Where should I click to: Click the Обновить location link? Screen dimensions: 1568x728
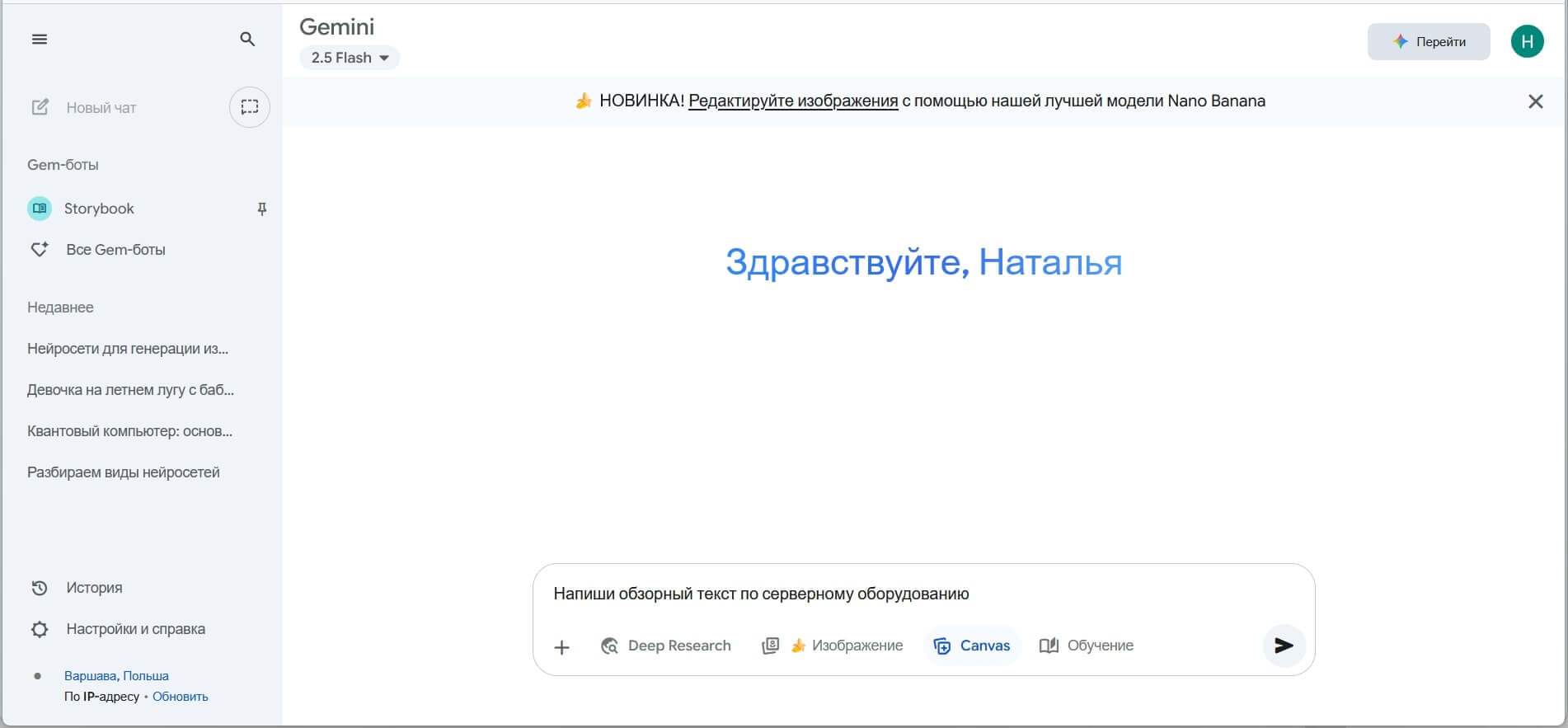(181, 697)
